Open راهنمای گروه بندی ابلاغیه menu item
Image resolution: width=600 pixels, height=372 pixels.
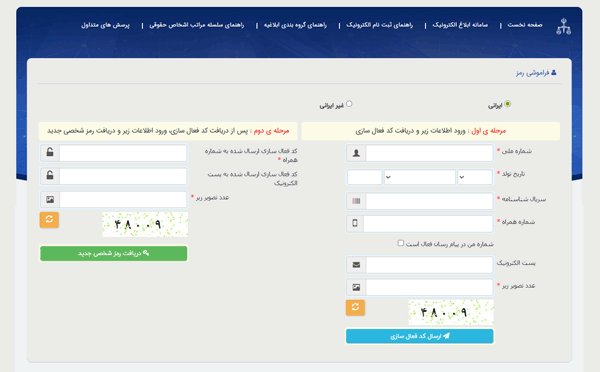click(x=295, y=25)
